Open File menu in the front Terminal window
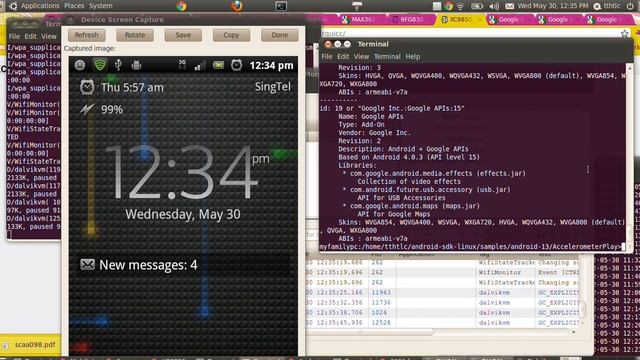640x360 pixels. tap(327, 56)
